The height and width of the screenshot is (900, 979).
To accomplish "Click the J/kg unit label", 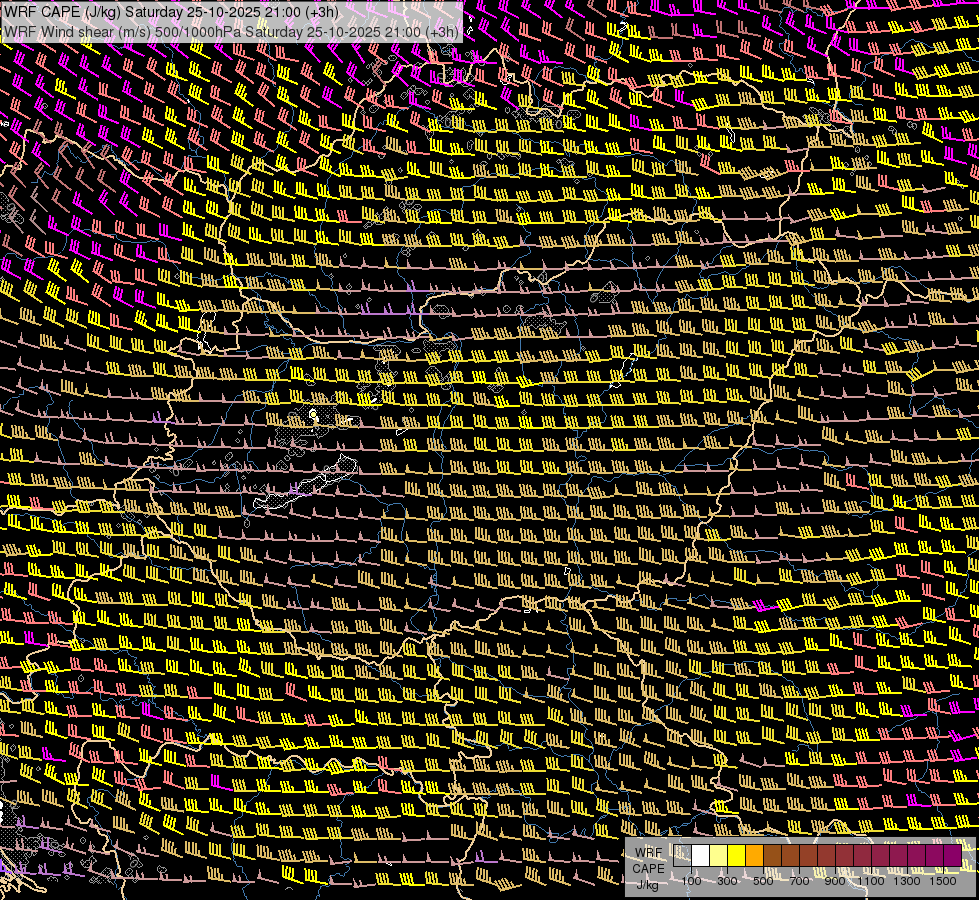I will click(648, 884).
